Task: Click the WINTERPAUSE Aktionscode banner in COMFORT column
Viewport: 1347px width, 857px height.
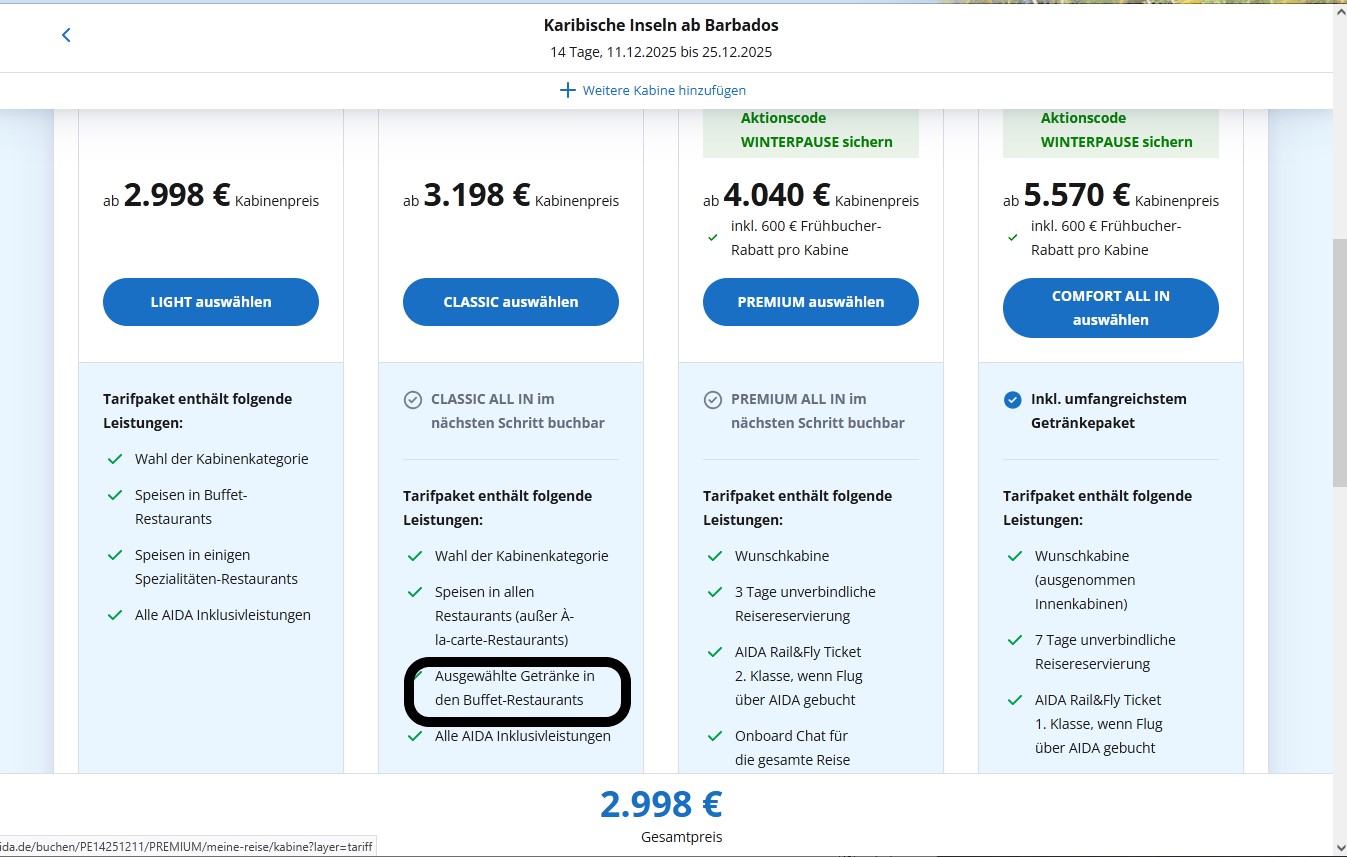Action: [1111, 131]
